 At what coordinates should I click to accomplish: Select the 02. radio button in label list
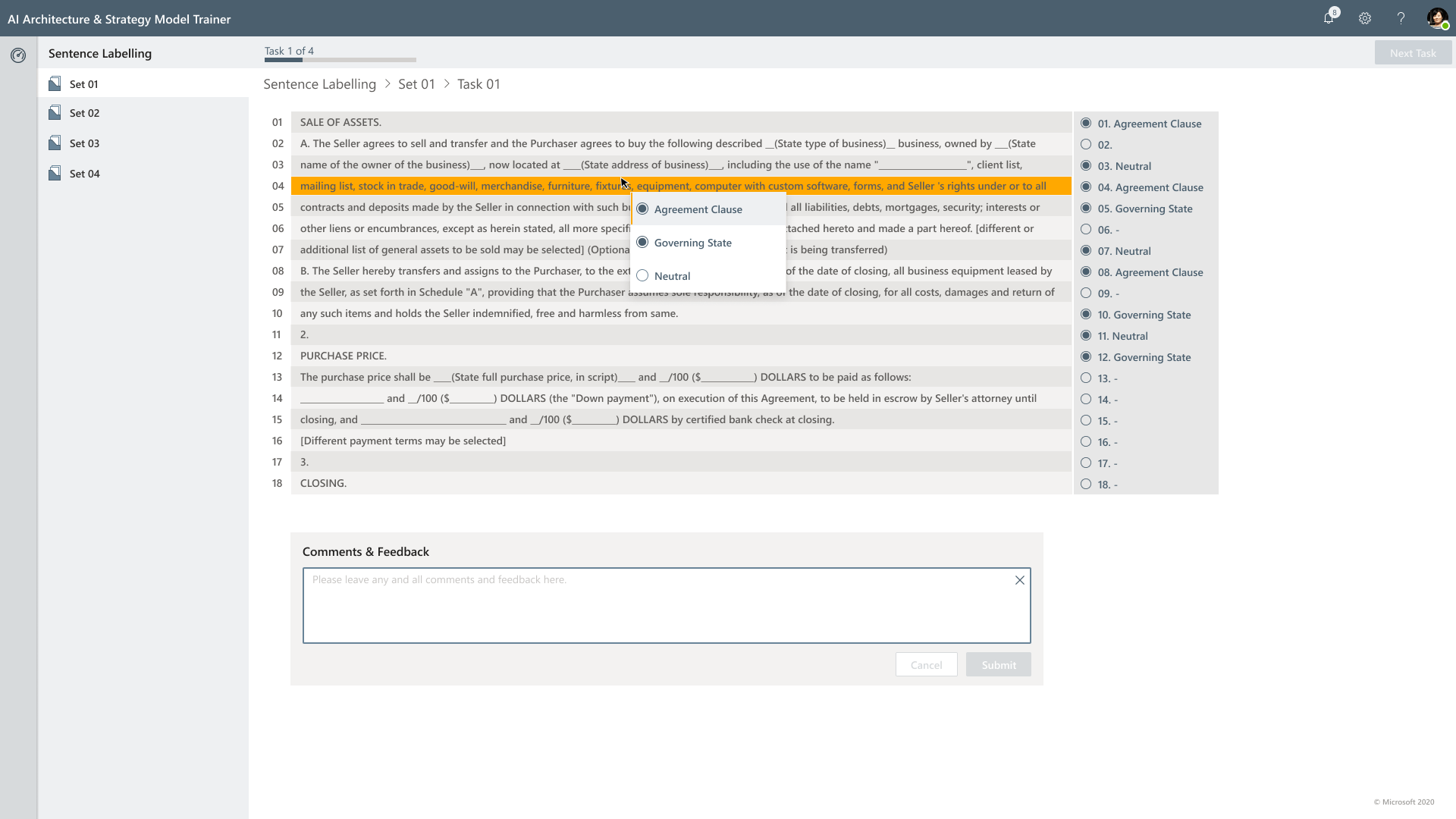pos(1086,144)
